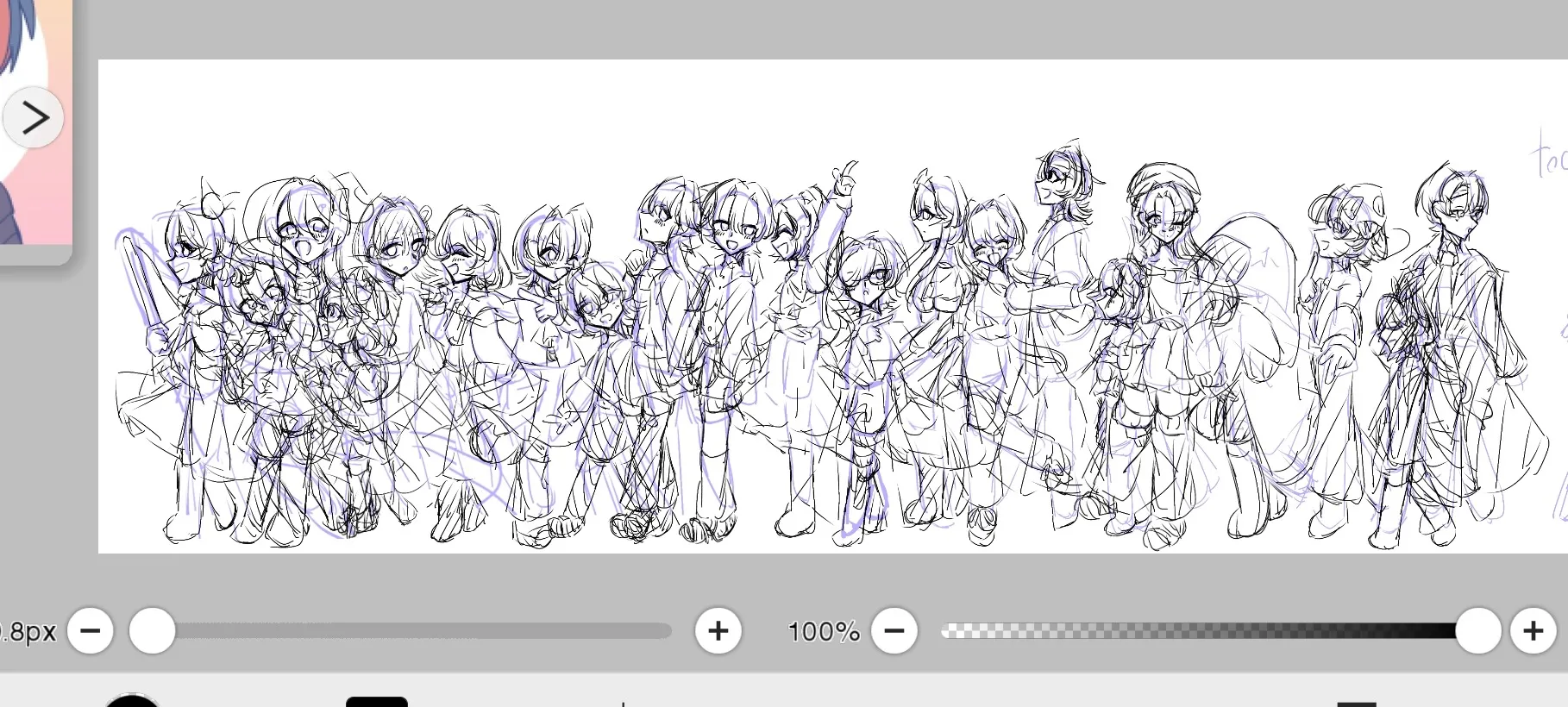Viewport: 1568px width, 707px height.
Task: Increase brush thickness with the plus button
Action: pyautogui.click(x=718, y=631)
